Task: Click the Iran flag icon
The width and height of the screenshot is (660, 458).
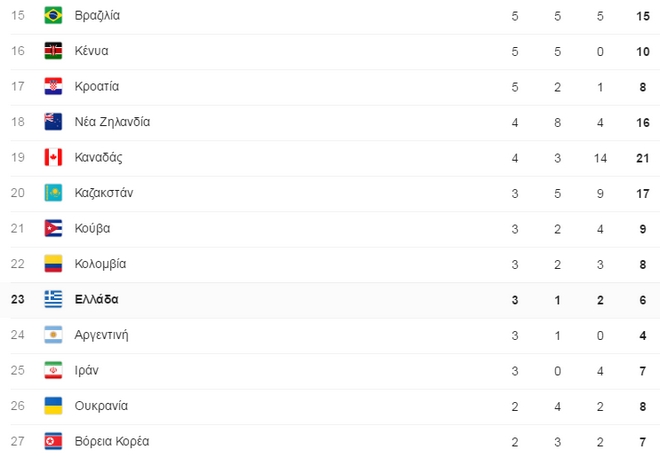Action: 54,370
